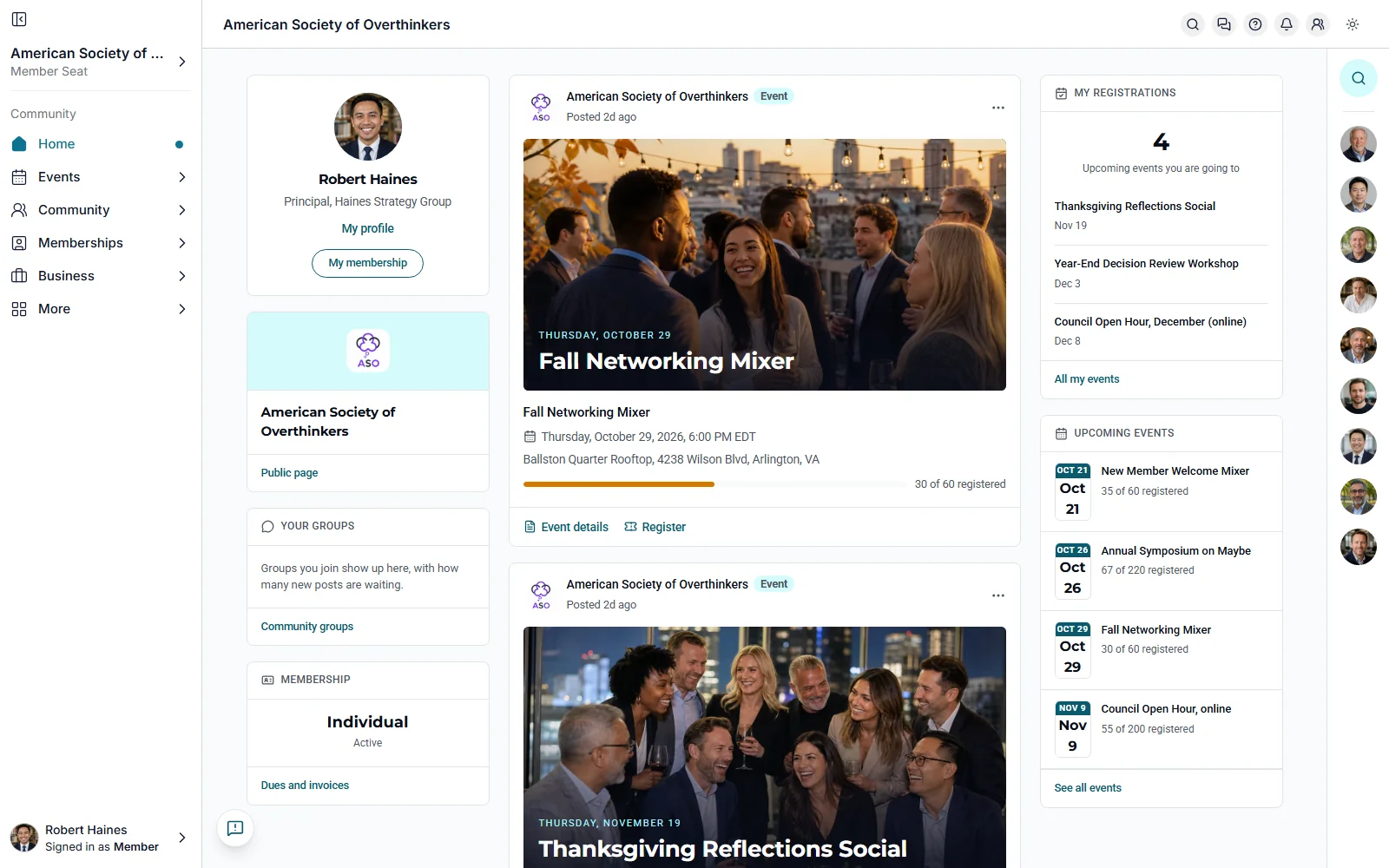Open the Community groups link
Screen dimensions: 1389x868
307,627
